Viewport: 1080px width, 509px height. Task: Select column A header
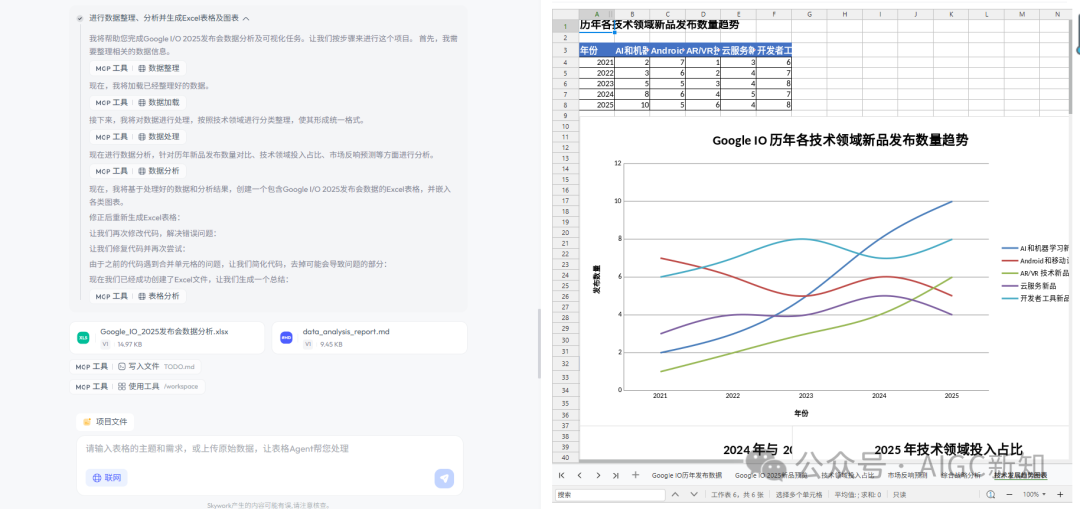[x=596, y=14]
